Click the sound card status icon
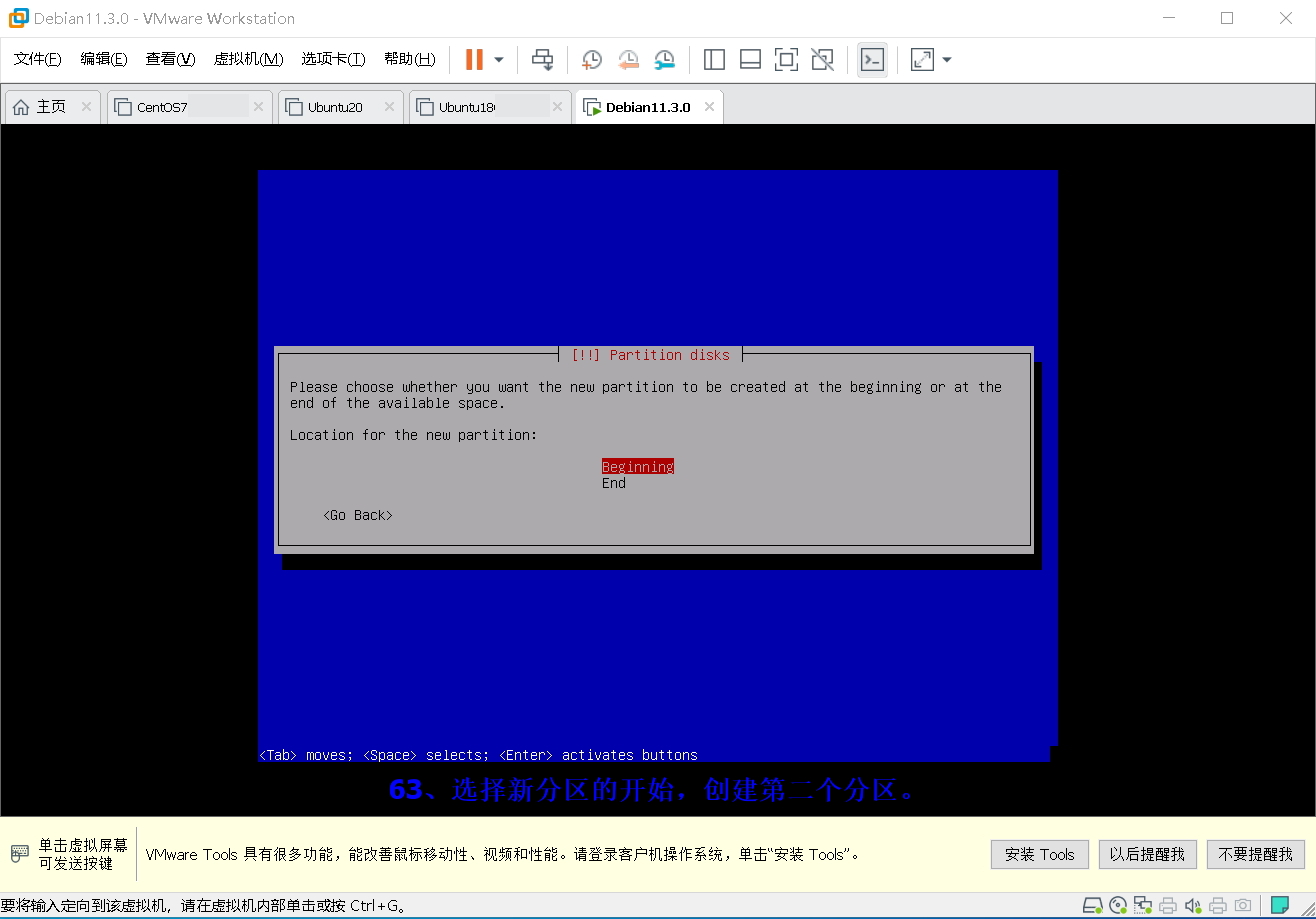Viewport: 1316px width, 919px height. [x=1193, y=906]
